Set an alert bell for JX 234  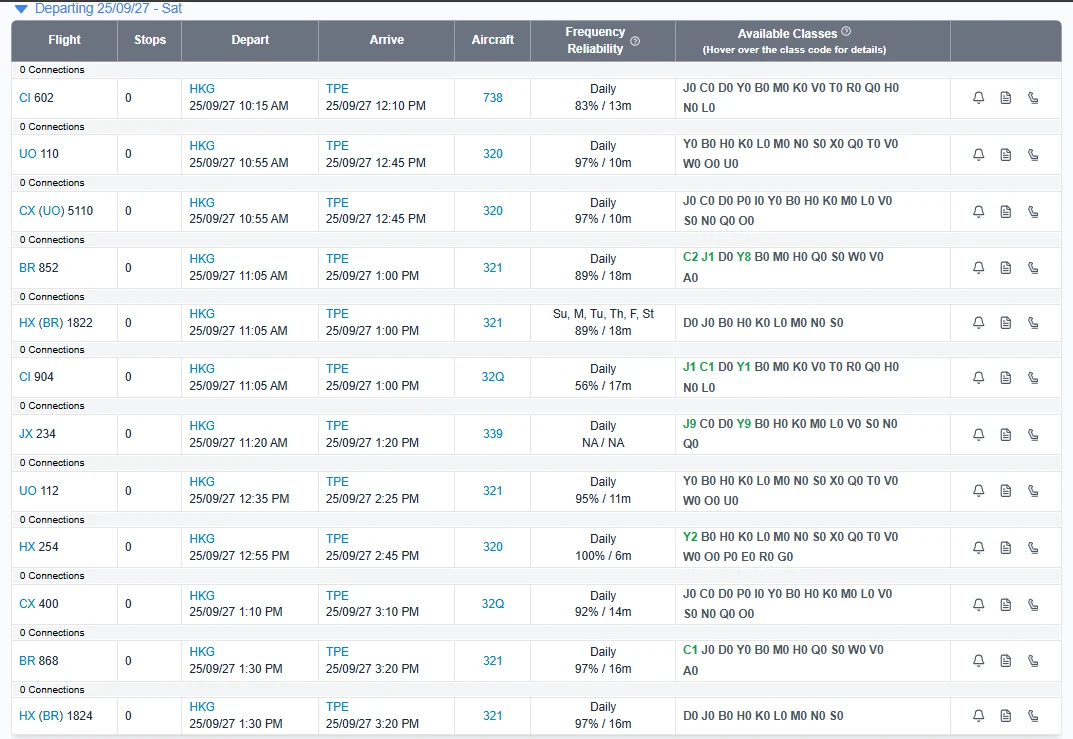coord(979,435)
